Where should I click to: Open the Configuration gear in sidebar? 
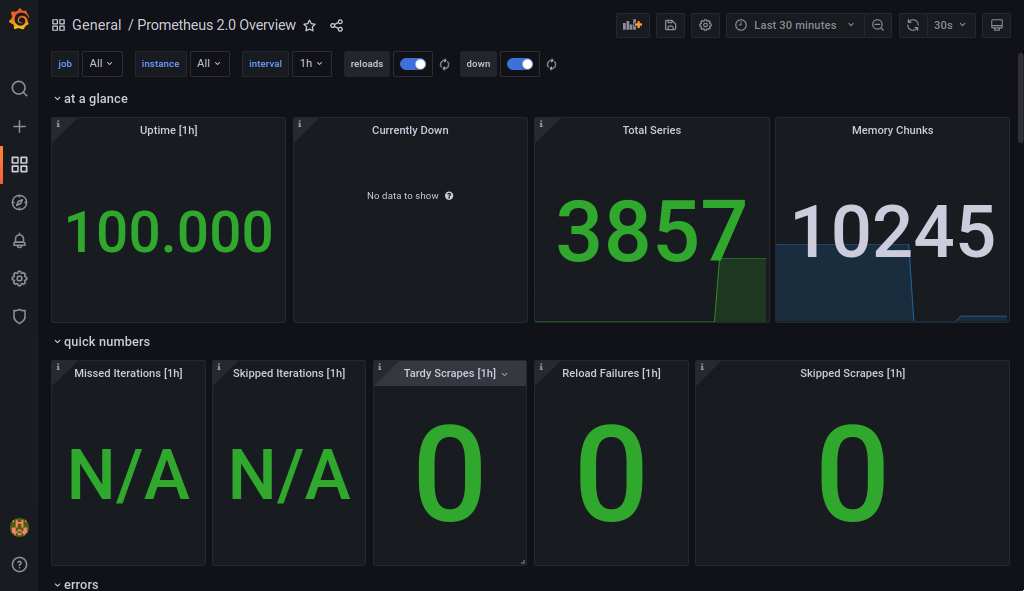[x=20, y=278]
